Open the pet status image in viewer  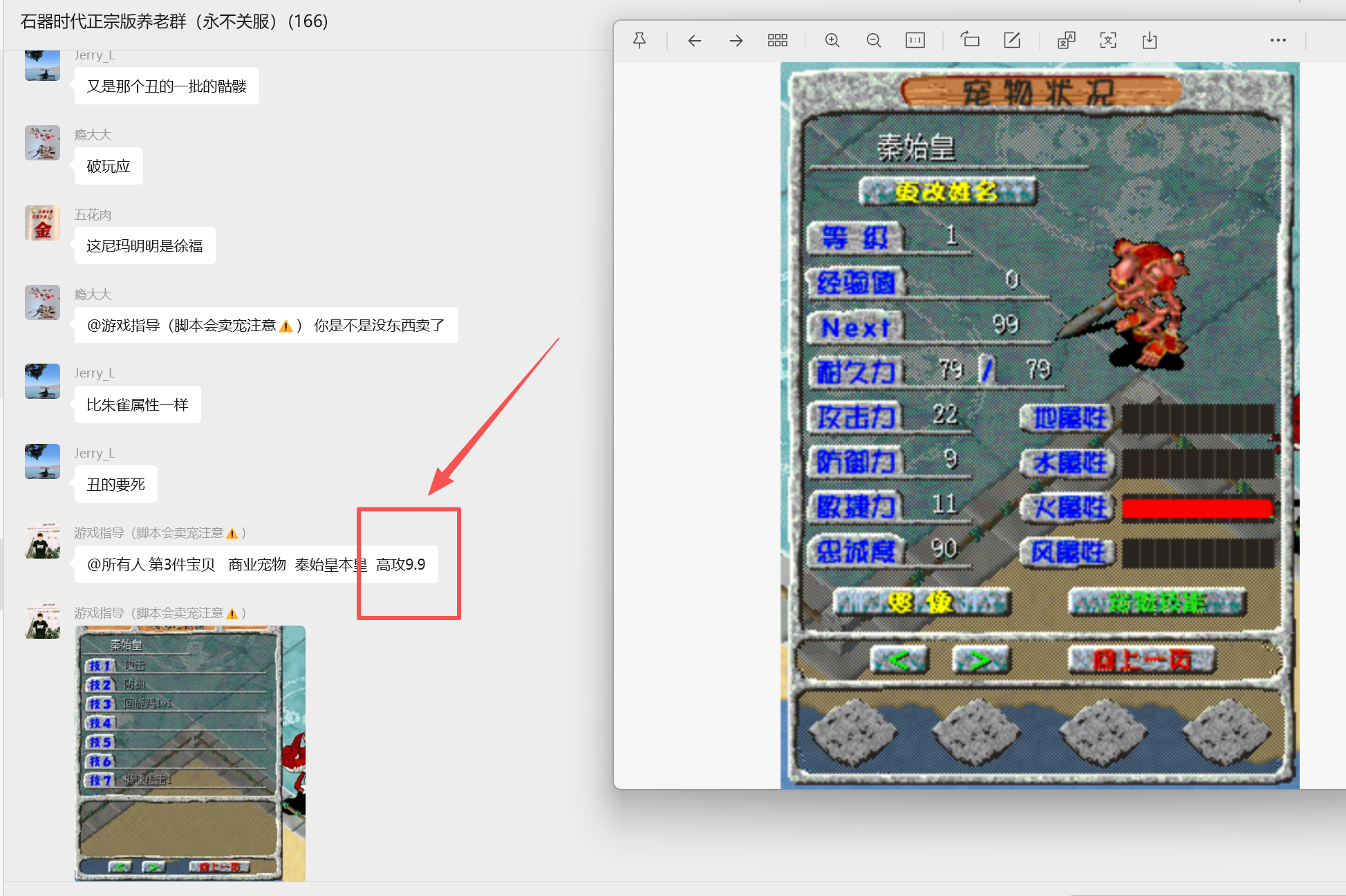point(1040,425)
